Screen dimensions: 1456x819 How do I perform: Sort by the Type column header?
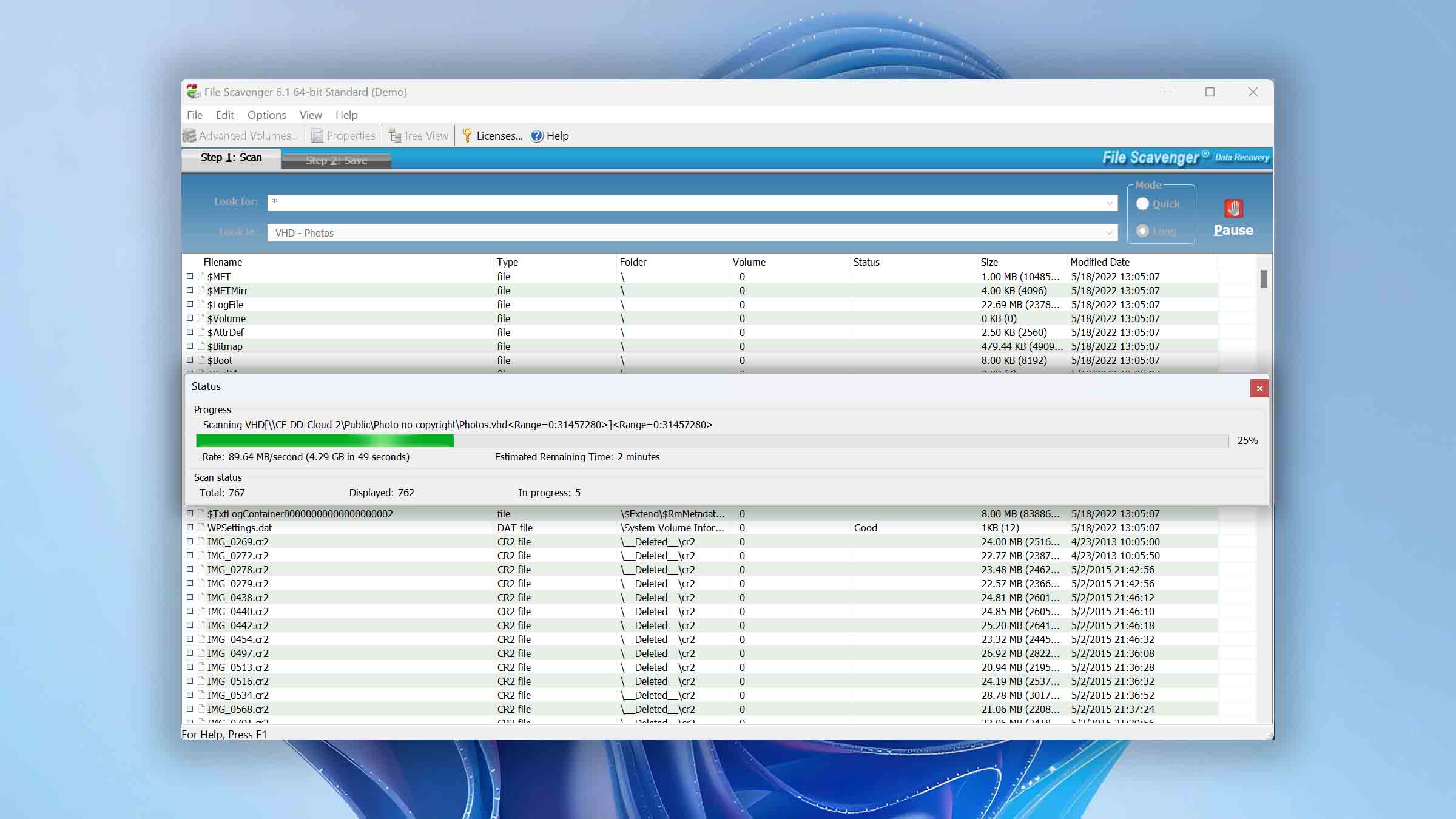pos(507,263)
